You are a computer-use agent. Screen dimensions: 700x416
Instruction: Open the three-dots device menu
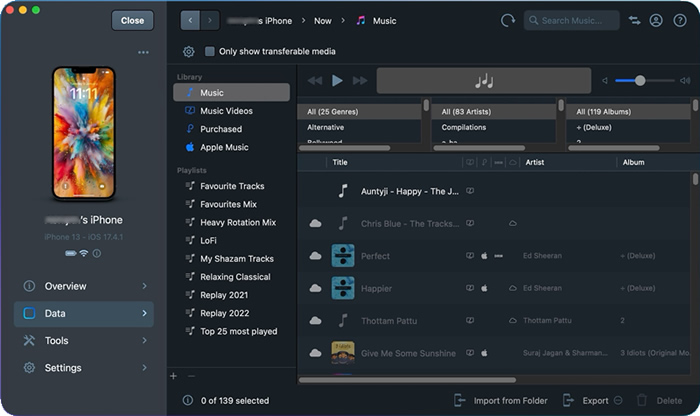coord(143,52)
